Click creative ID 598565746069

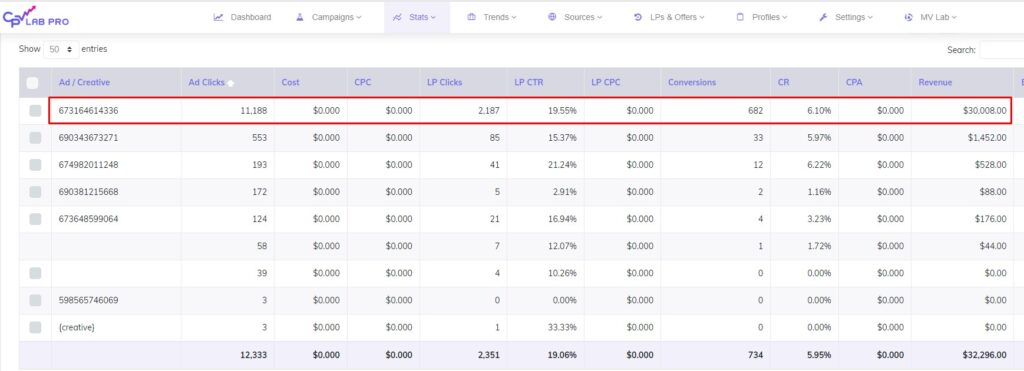89,300
